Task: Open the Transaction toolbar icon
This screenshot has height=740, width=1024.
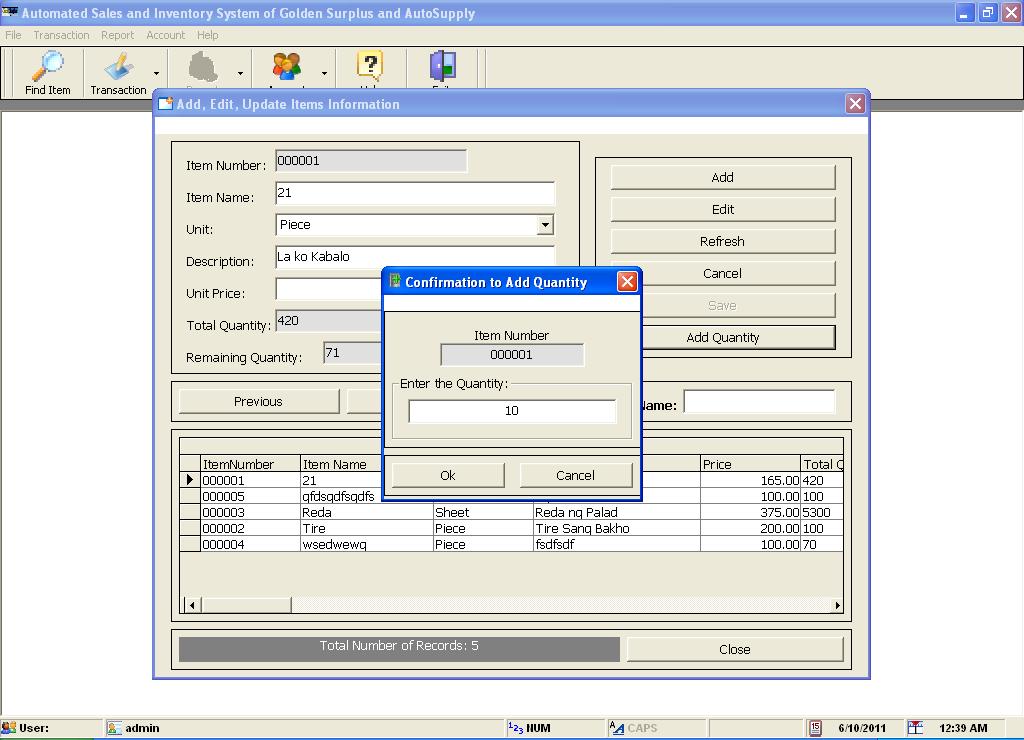Action: click(x=117, y=62)
